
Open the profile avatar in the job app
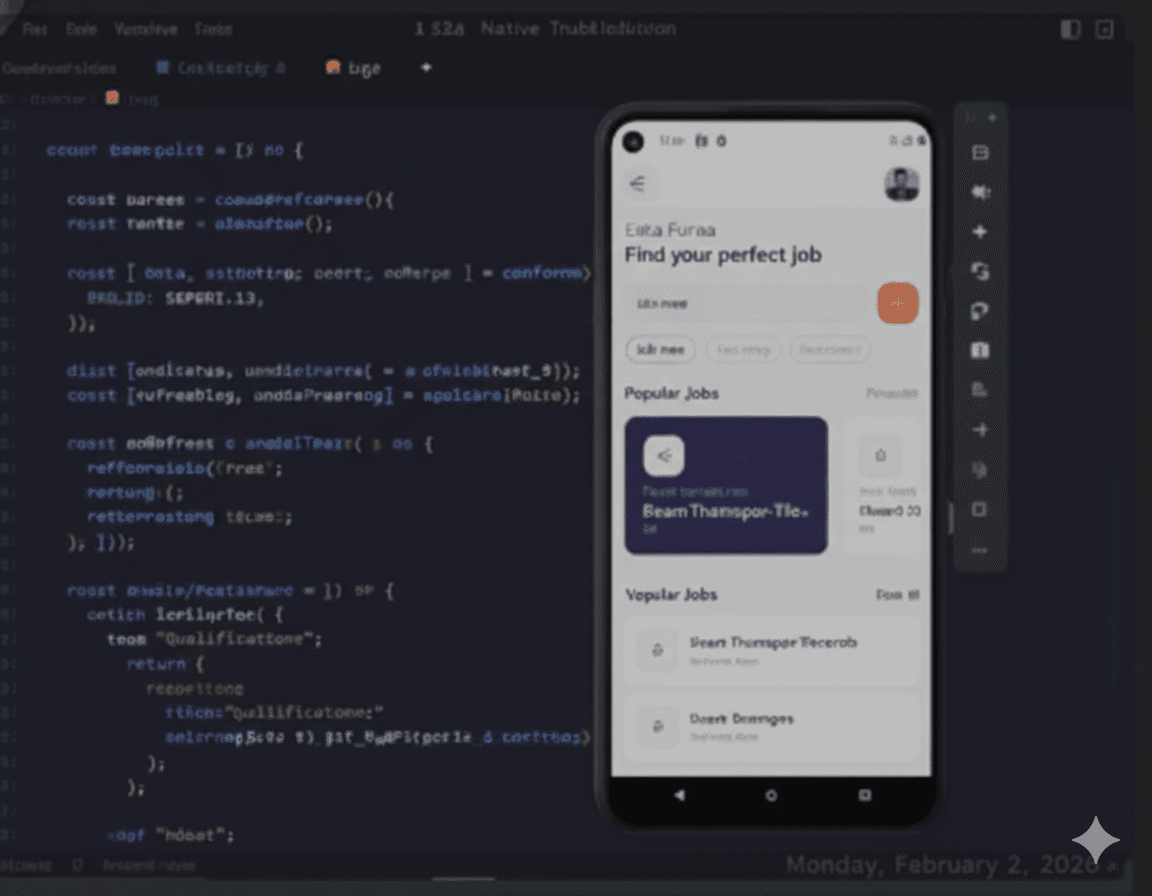coord(902,184)
